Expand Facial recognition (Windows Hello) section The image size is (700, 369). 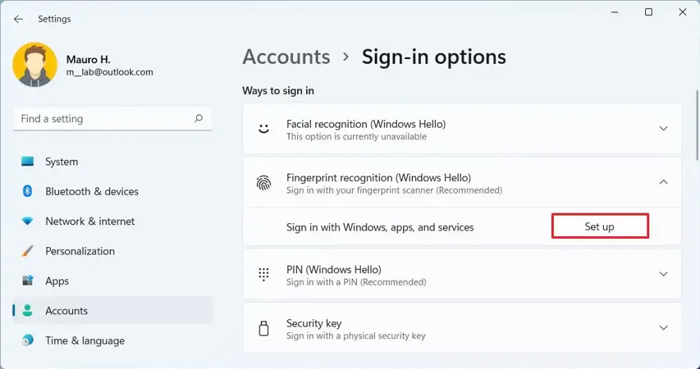click(x=663, y=129)
